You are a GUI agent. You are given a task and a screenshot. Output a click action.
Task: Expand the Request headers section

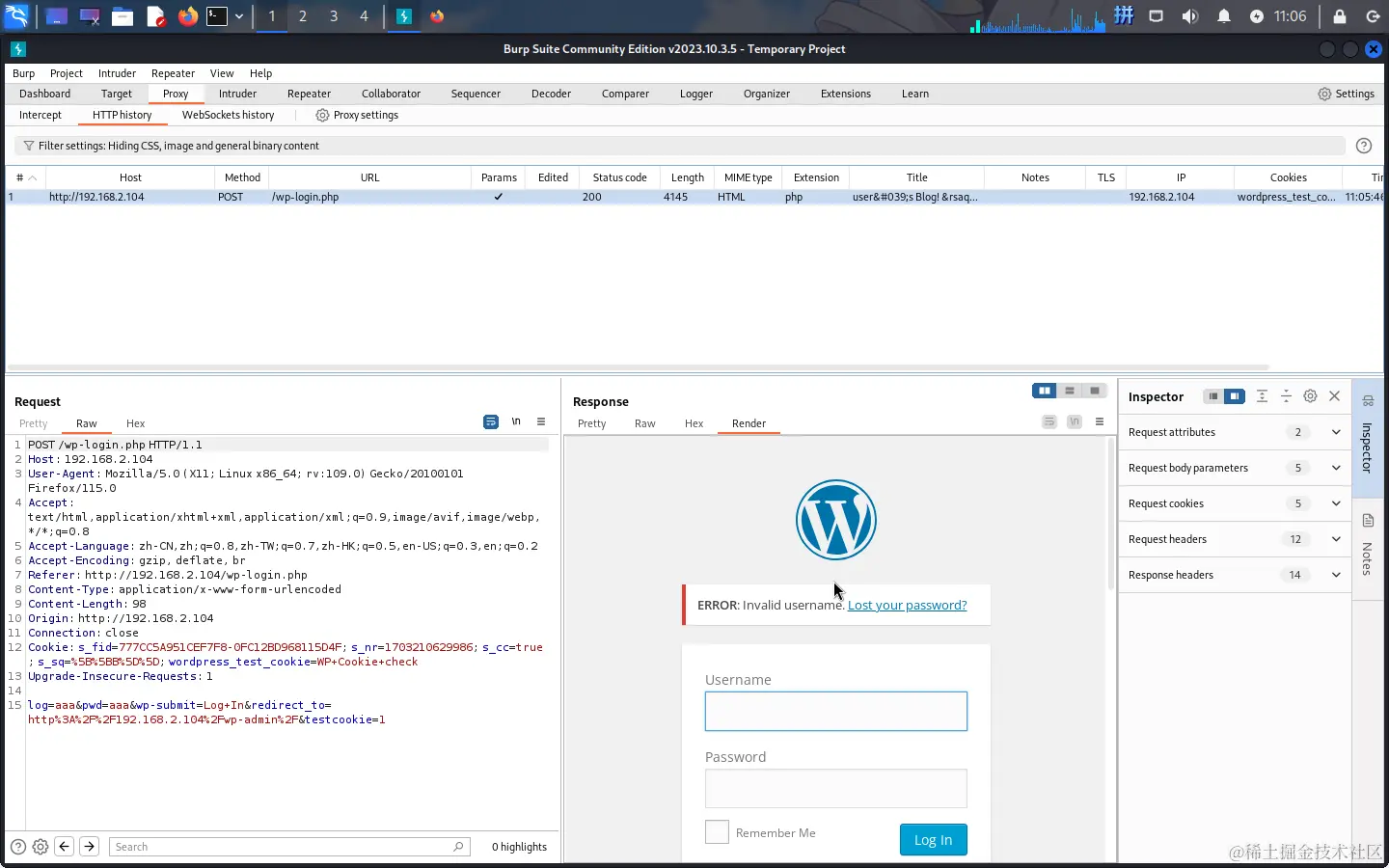pos(1235,539)
